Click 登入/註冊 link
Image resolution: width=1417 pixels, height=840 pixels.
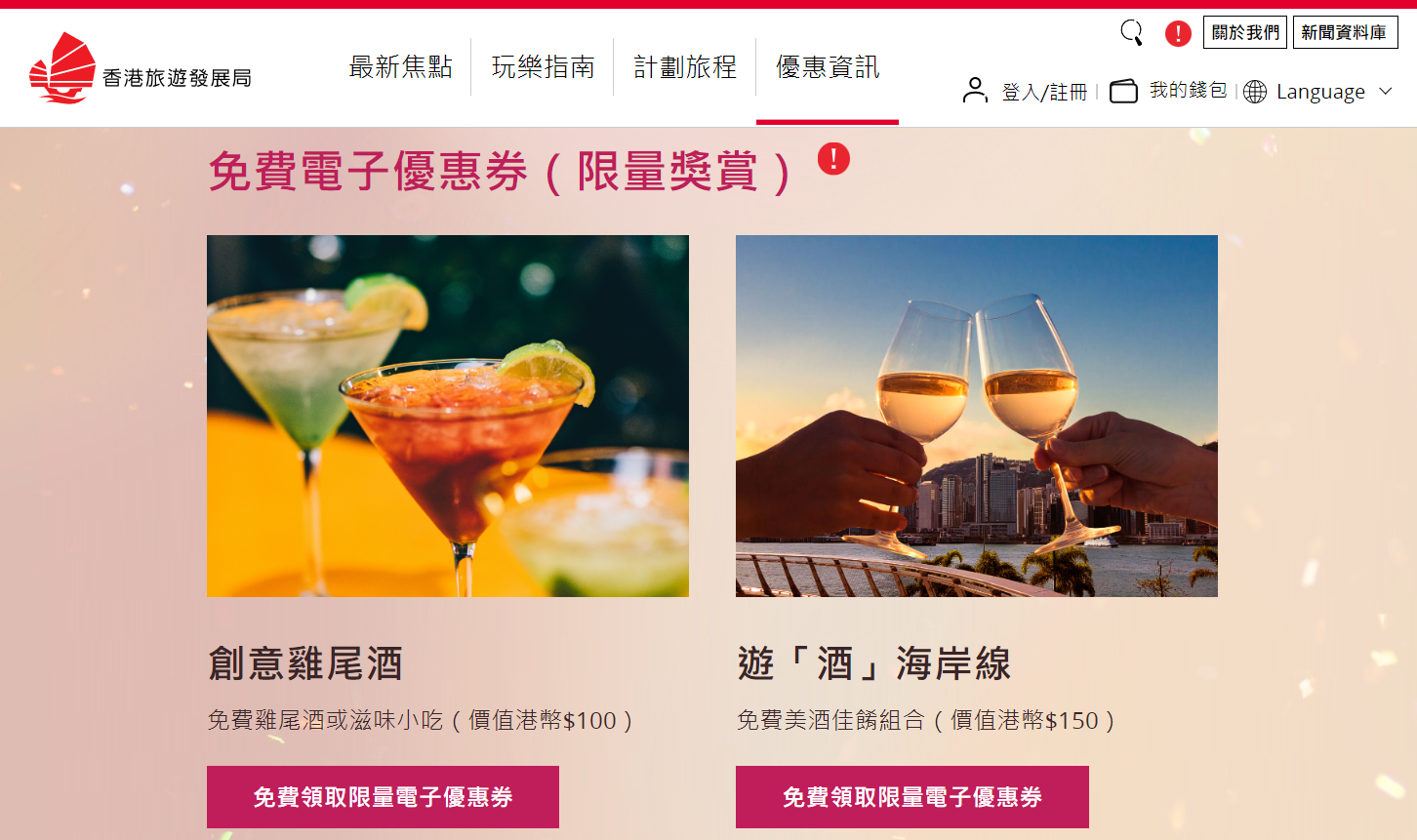point(1044,92)
